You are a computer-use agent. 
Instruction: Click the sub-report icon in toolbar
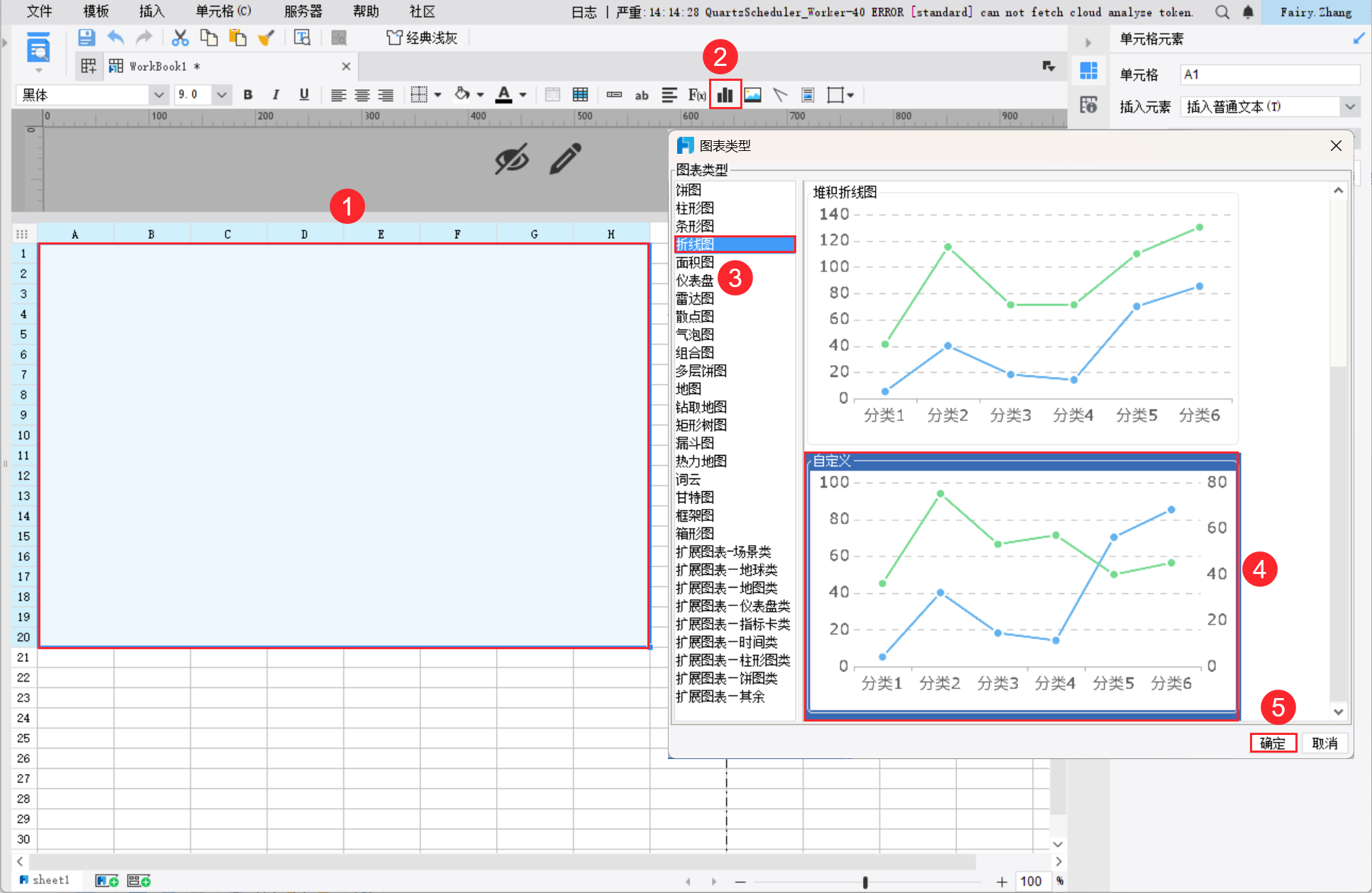[x=808, y=95]
